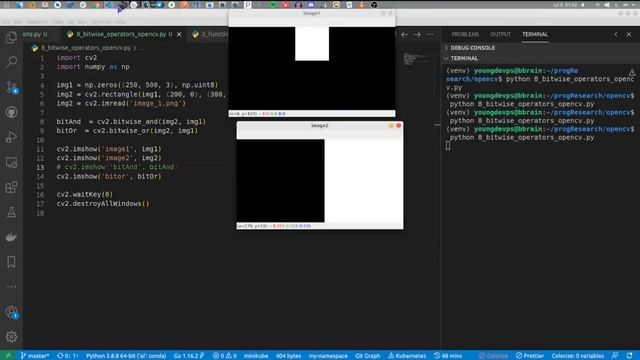The height and width of the screenshot is (360, 640).
Task: Click the Prettier status bar item
Action: (x=530, y=356)
